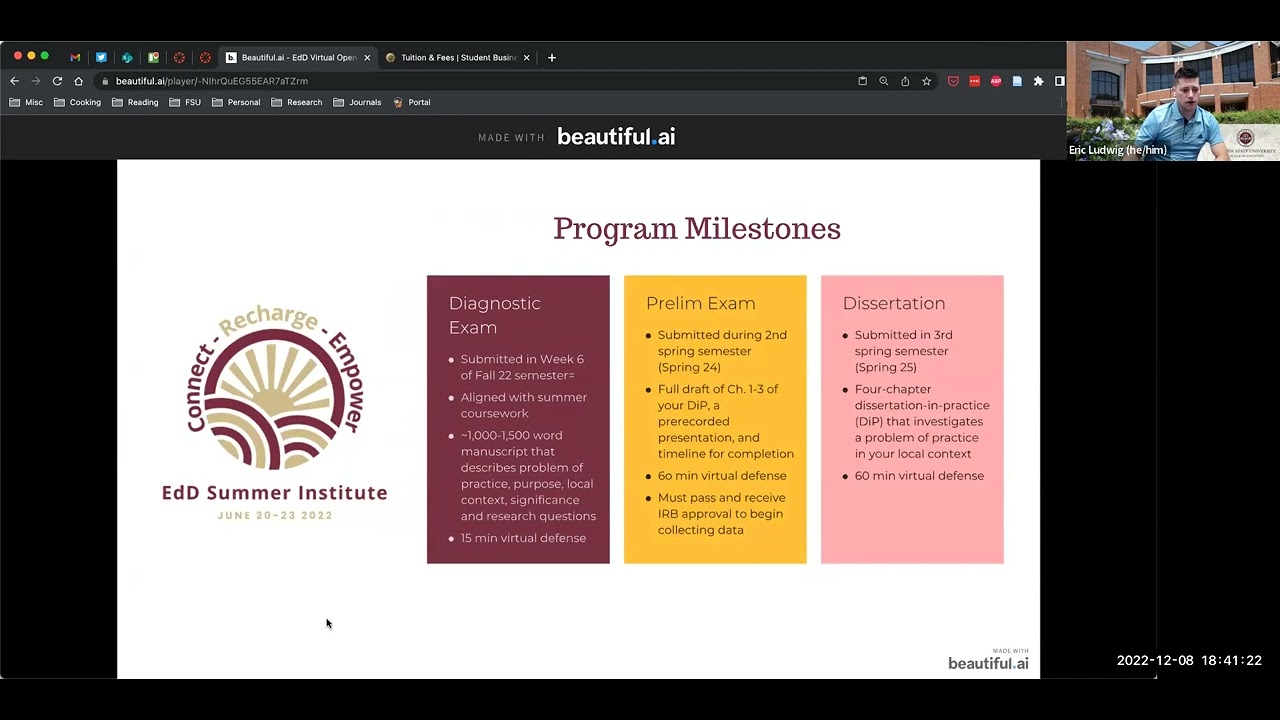Click the June 20-23 2022 date text
The image size is (1280, 720).
[274, 515]
